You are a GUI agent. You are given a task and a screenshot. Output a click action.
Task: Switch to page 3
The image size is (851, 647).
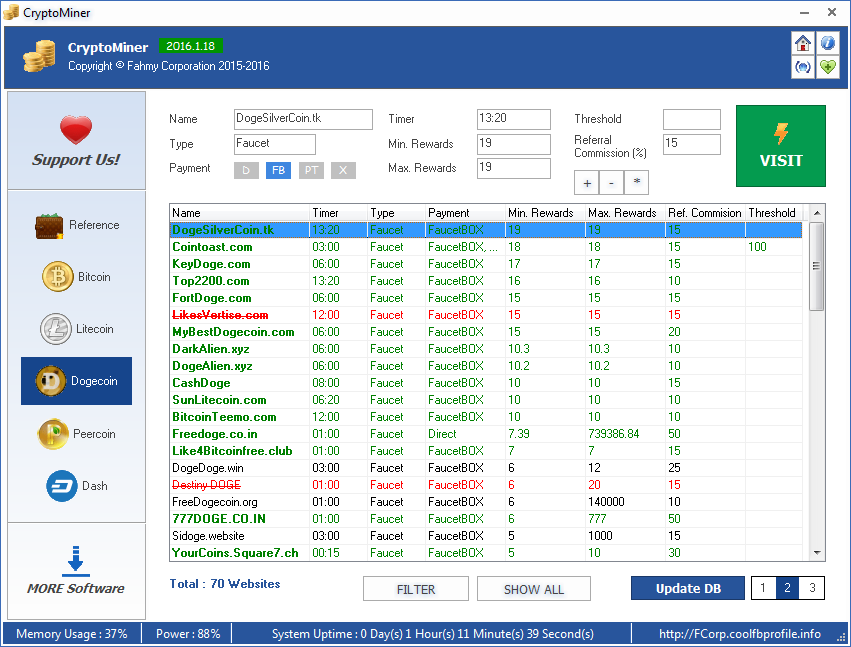coord(812,588)
